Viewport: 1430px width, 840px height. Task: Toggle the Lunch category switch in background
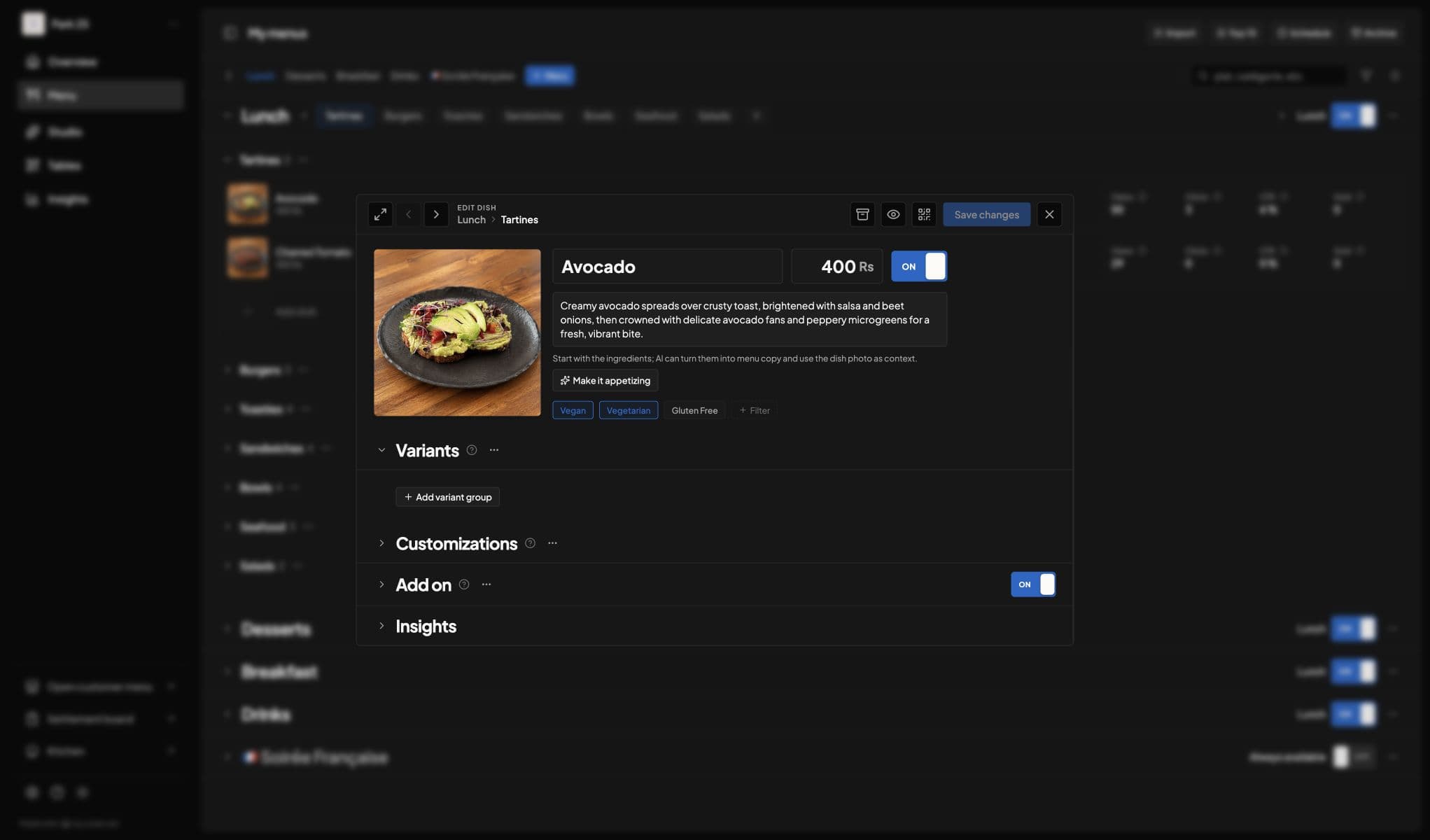coord(1353,115)
